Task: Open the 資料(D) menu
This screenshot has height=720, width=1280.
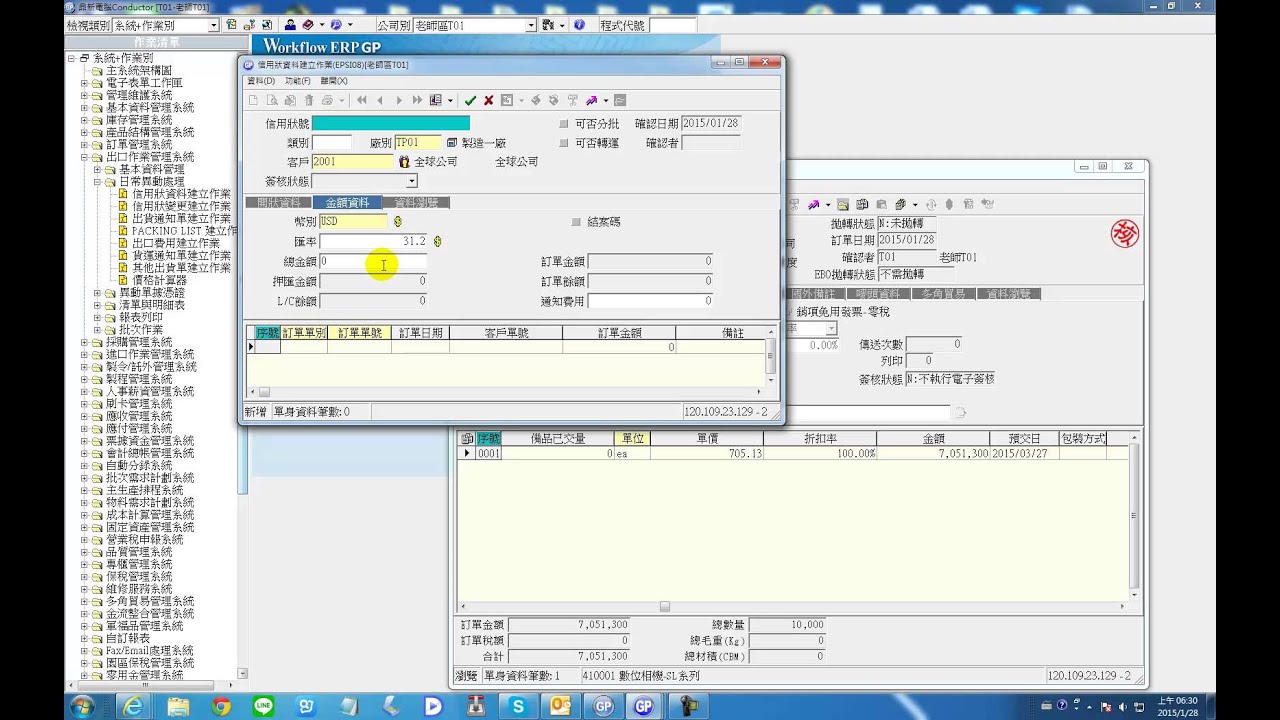Action: point(260,81)
